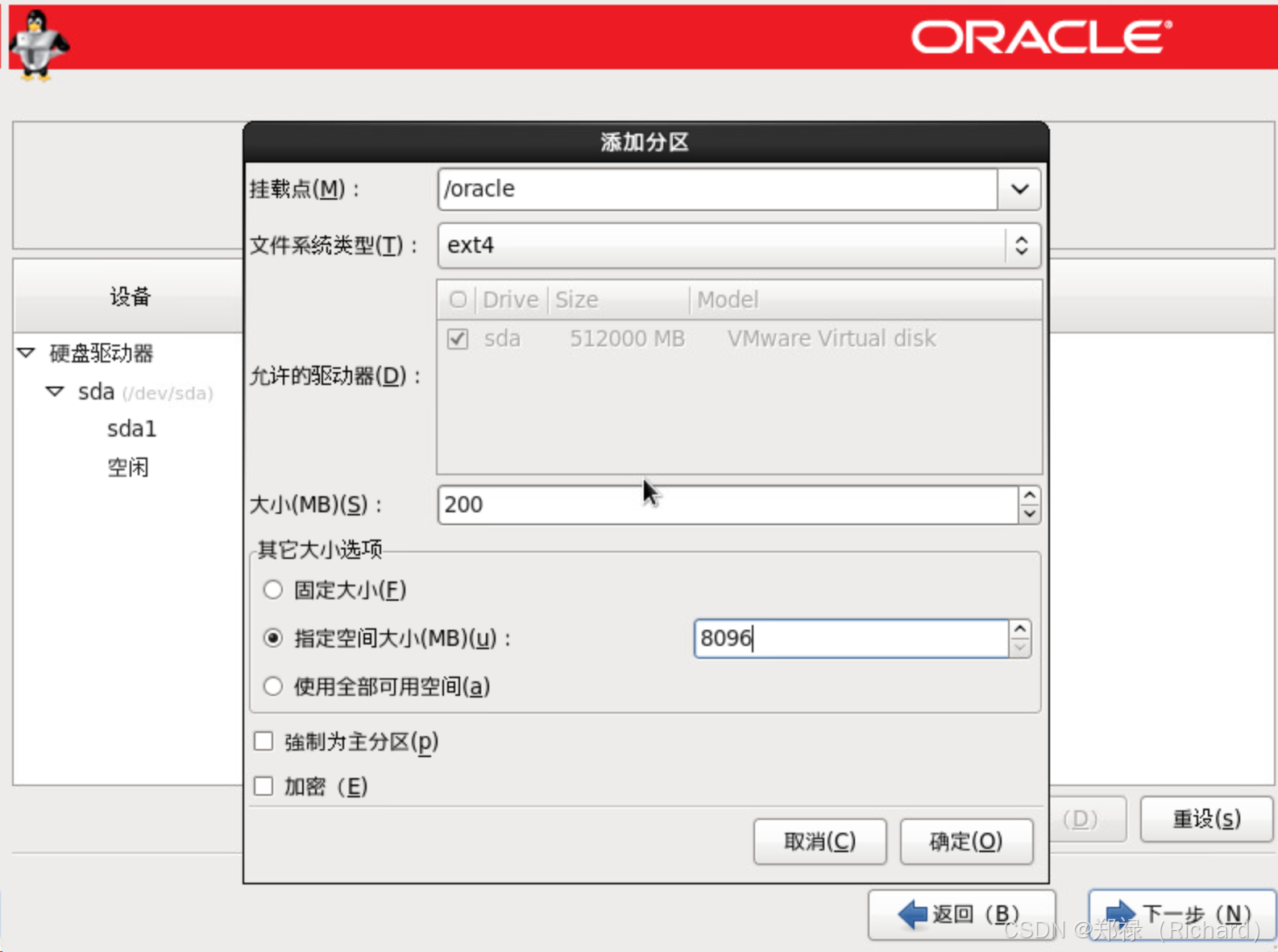Increase the 8096 value with up arrow
This screenshot has width=1278, height=952.
point(1020,629)
